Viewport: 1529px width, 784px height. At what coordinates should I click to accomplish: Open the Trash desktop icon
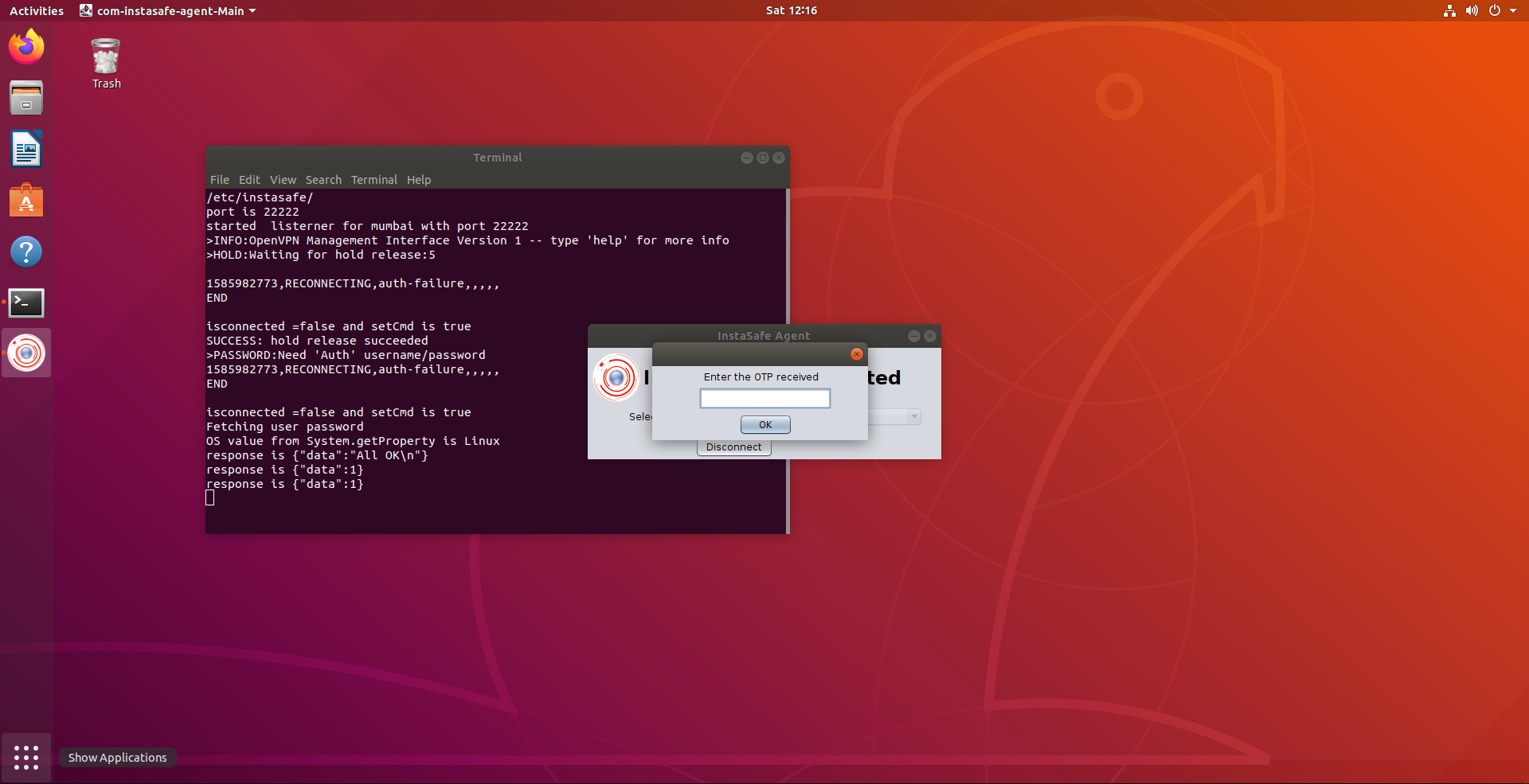point(106,64)
